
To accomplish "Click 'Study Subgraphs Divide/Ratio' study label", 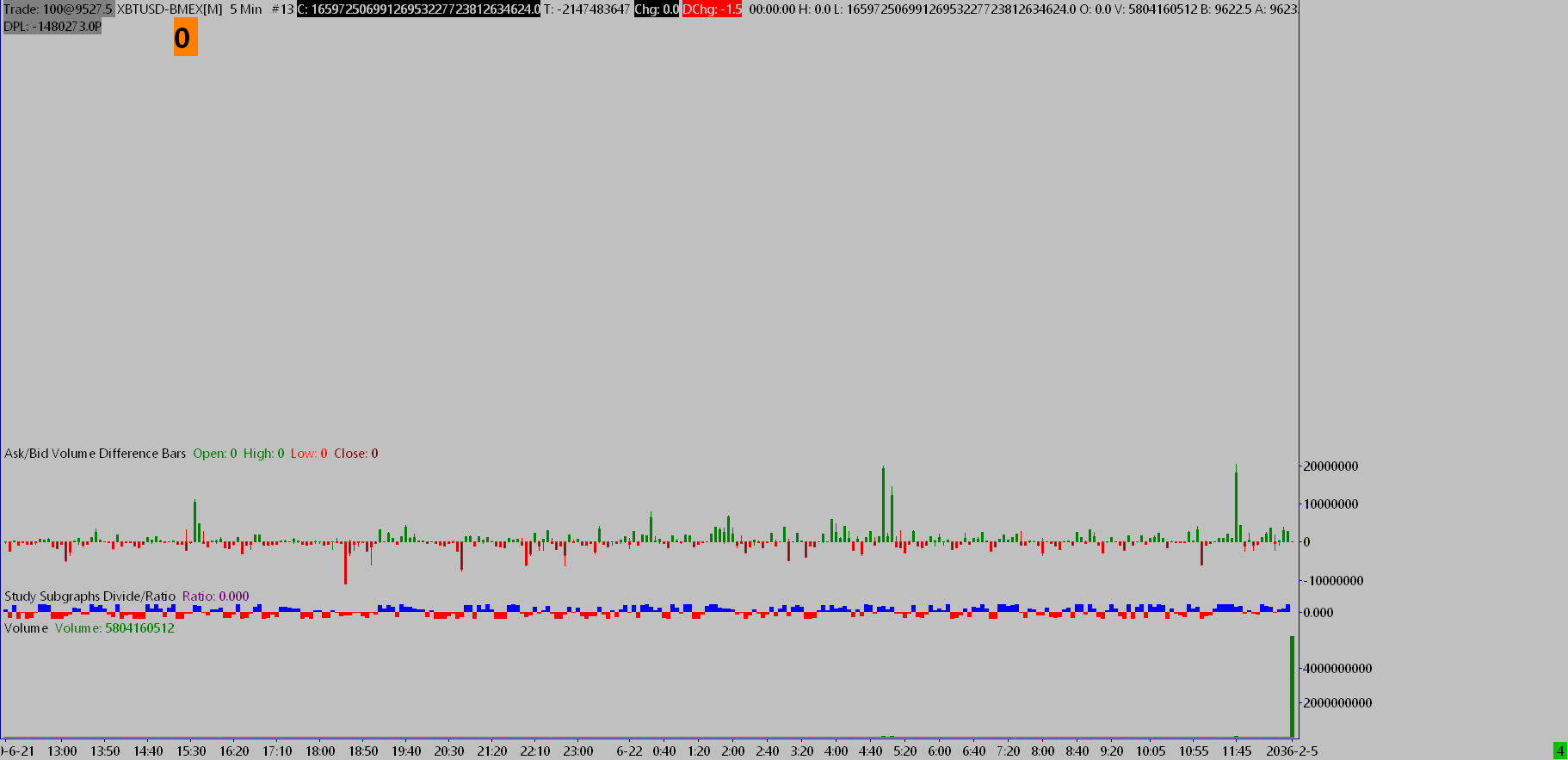I will 90,596.
